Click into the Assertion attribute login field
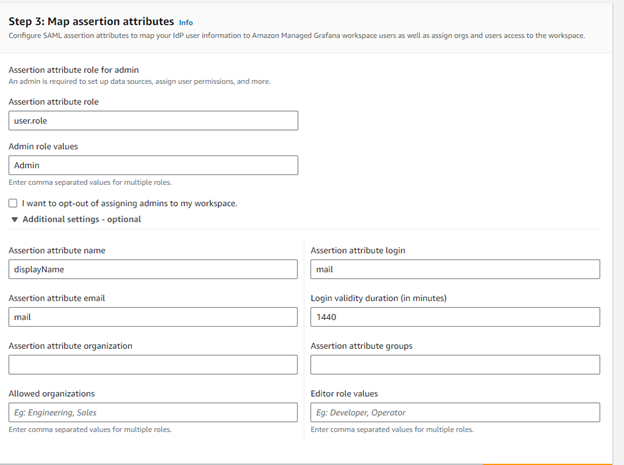The image size is (624, 465). pos(455,269)
